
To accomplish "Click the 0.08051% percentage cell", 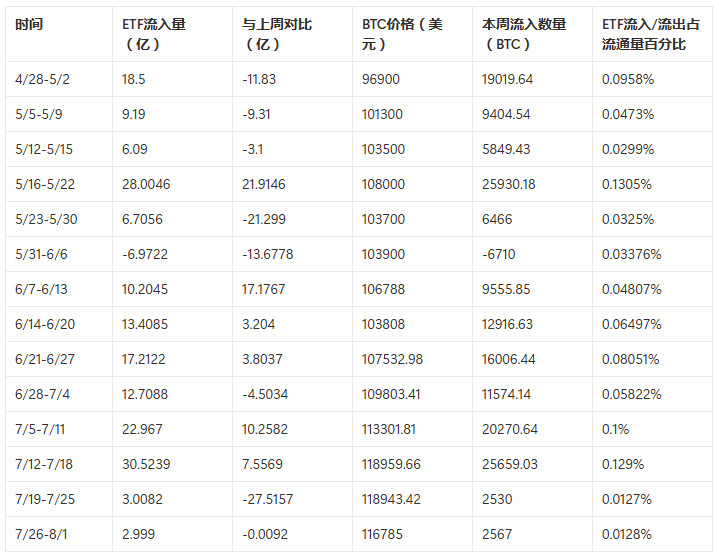I will click(632, 359).
